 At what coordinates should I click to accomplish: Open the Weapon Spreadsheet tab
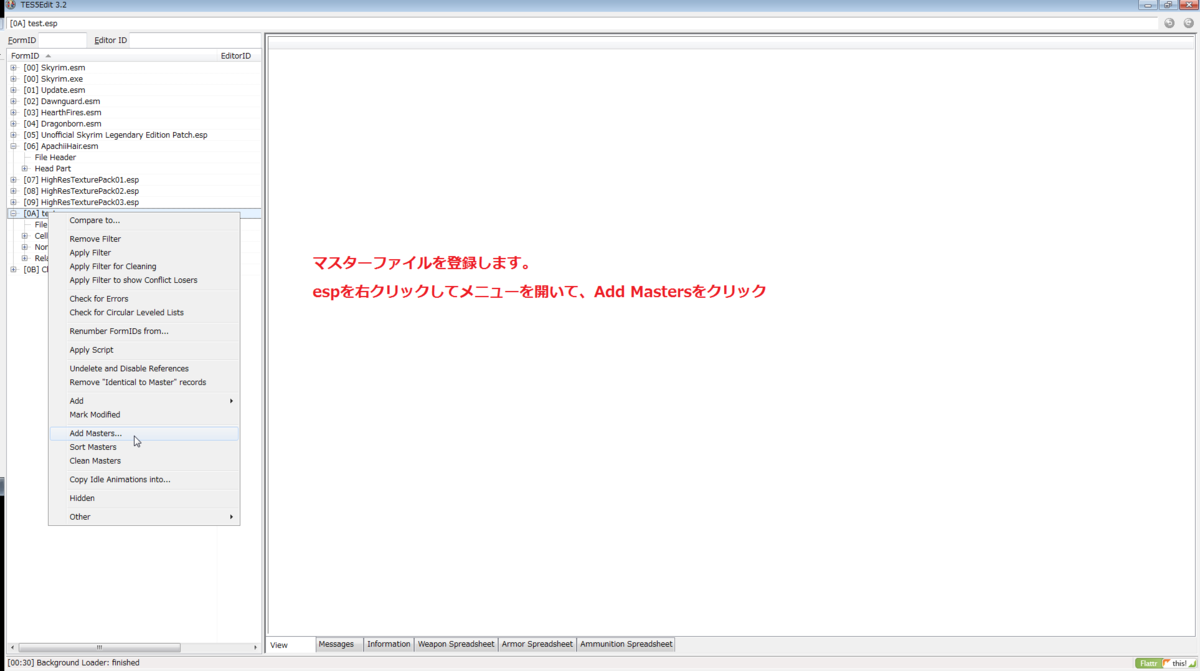(x=456, y=644)
